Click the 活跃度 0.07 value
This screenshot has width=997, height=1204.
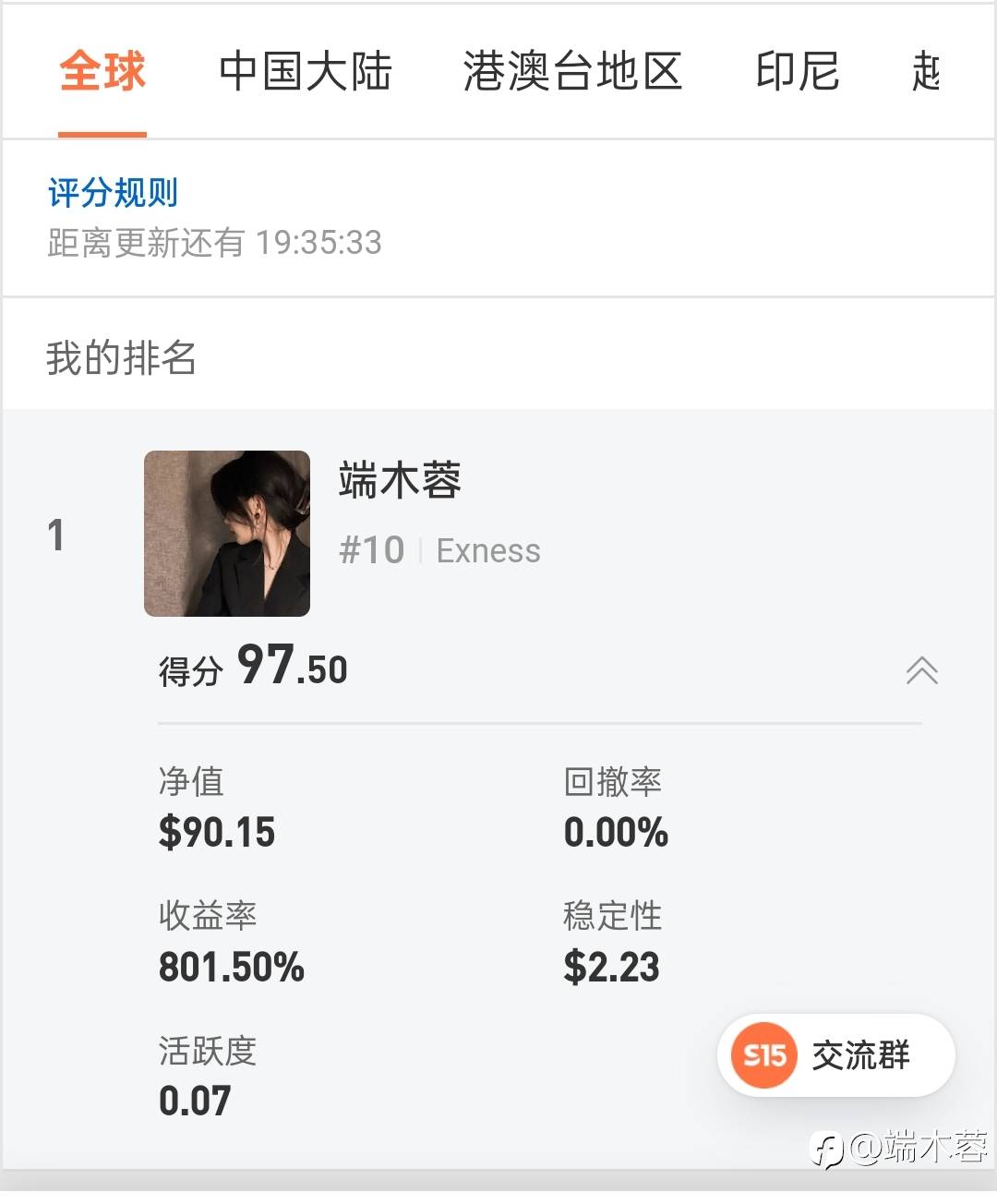click(x=195, y=1101)
